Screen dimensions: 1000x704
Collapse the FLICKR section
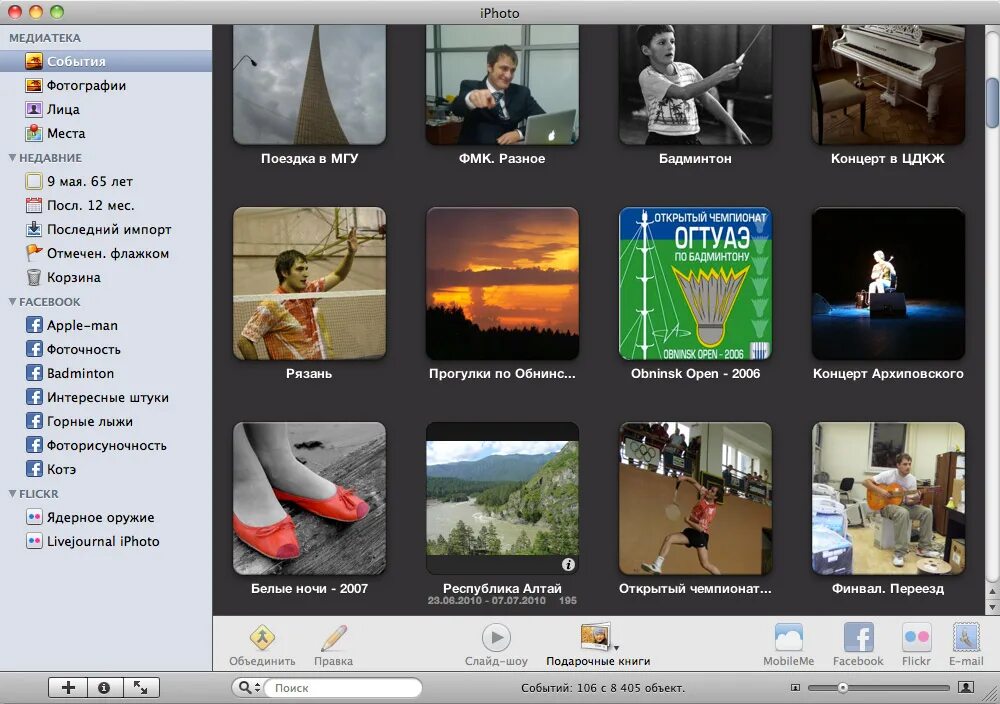12,494
